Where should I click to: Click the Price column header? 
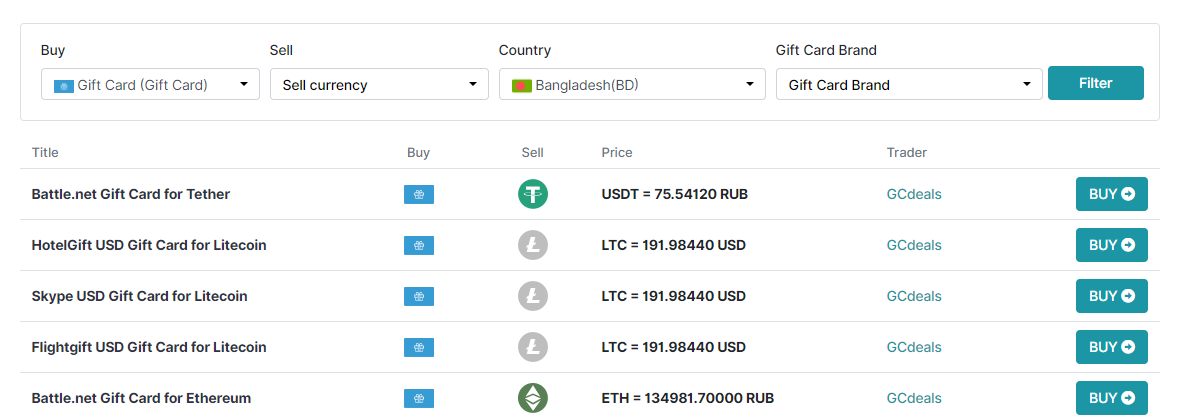[617, 153]
